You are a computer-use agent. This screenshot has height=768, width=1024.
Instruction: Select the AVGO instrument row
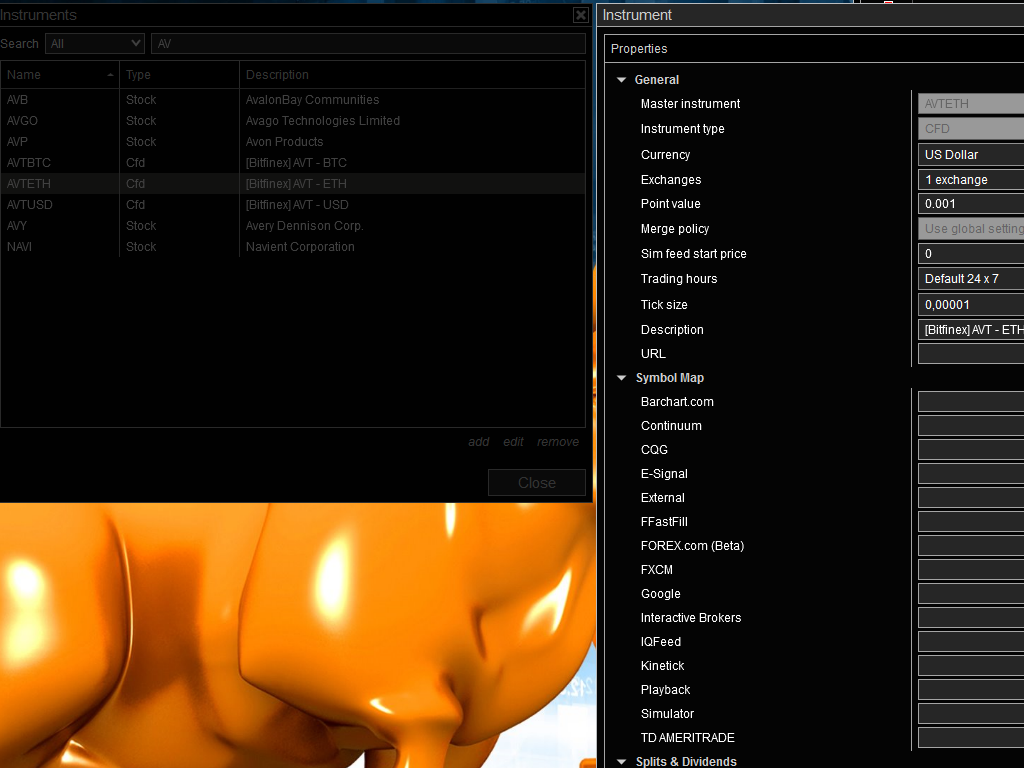pyautogui.click(x=293, y=121)
